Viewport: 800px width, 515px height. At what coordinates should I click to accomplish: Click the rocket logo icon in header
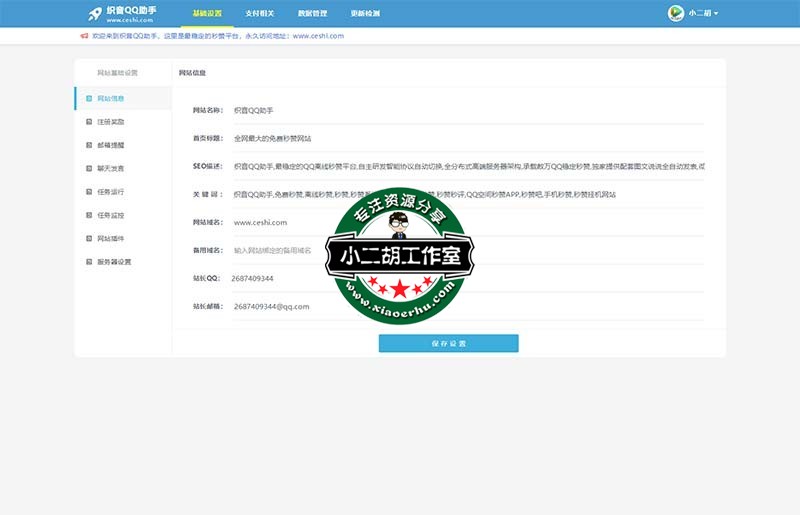click(95, 13)
